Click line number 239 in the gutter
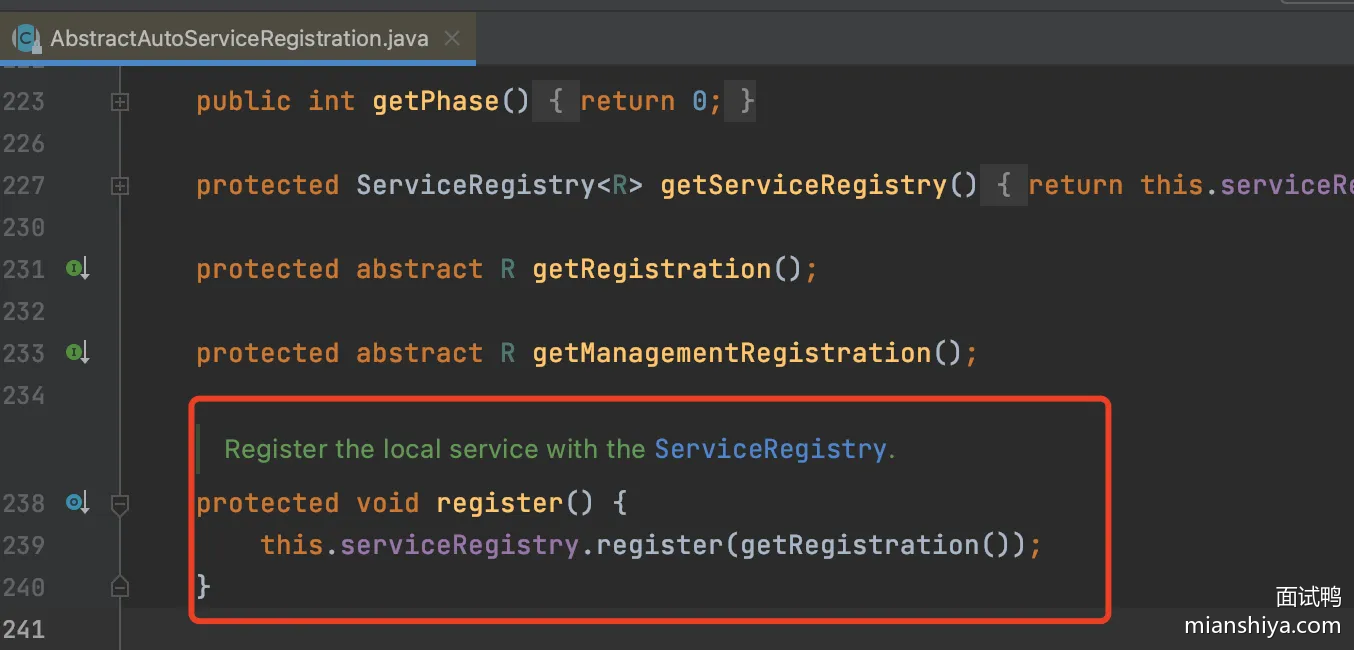 pos(23,545)
